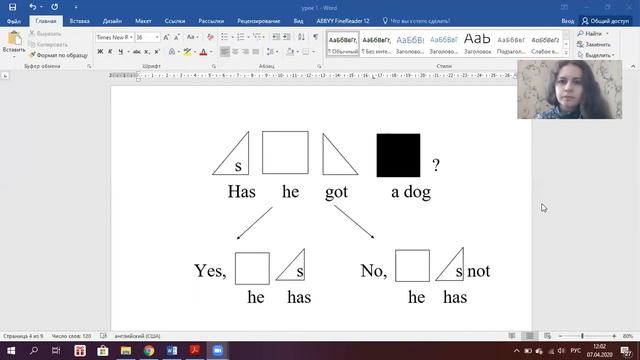Open the Zoom app from the taskbar
640x360 pixels.
[x=218, y=351]
